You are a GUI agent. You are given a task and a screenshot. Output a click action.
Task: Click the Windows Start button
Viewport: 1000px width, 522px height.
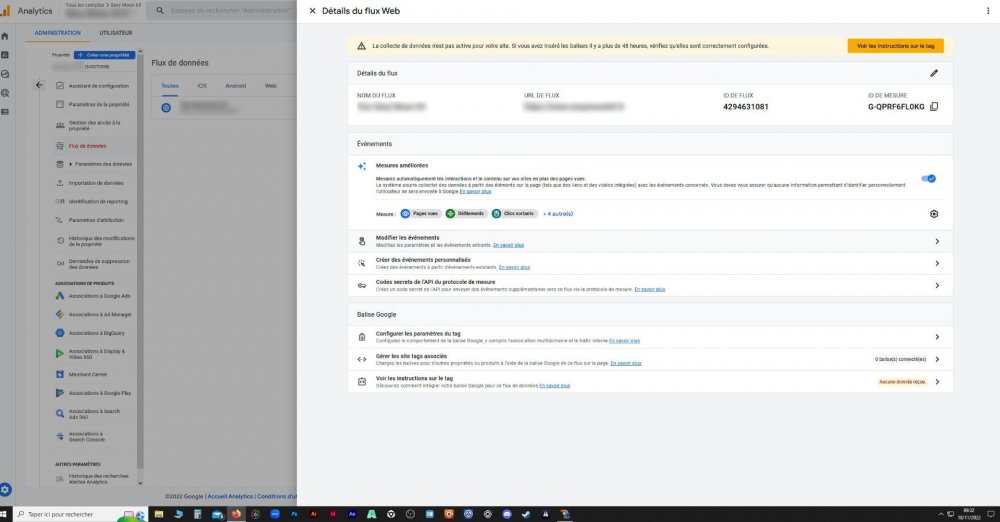[4, 514]
